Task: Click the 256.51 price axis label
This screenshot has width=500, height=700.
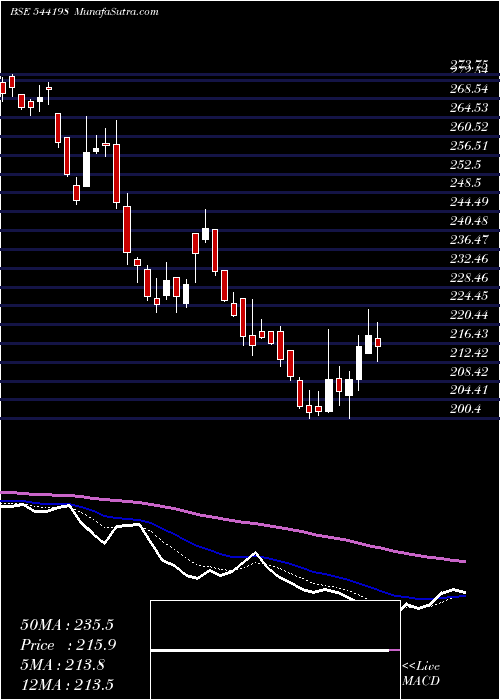Action: [x=471, y=146]
